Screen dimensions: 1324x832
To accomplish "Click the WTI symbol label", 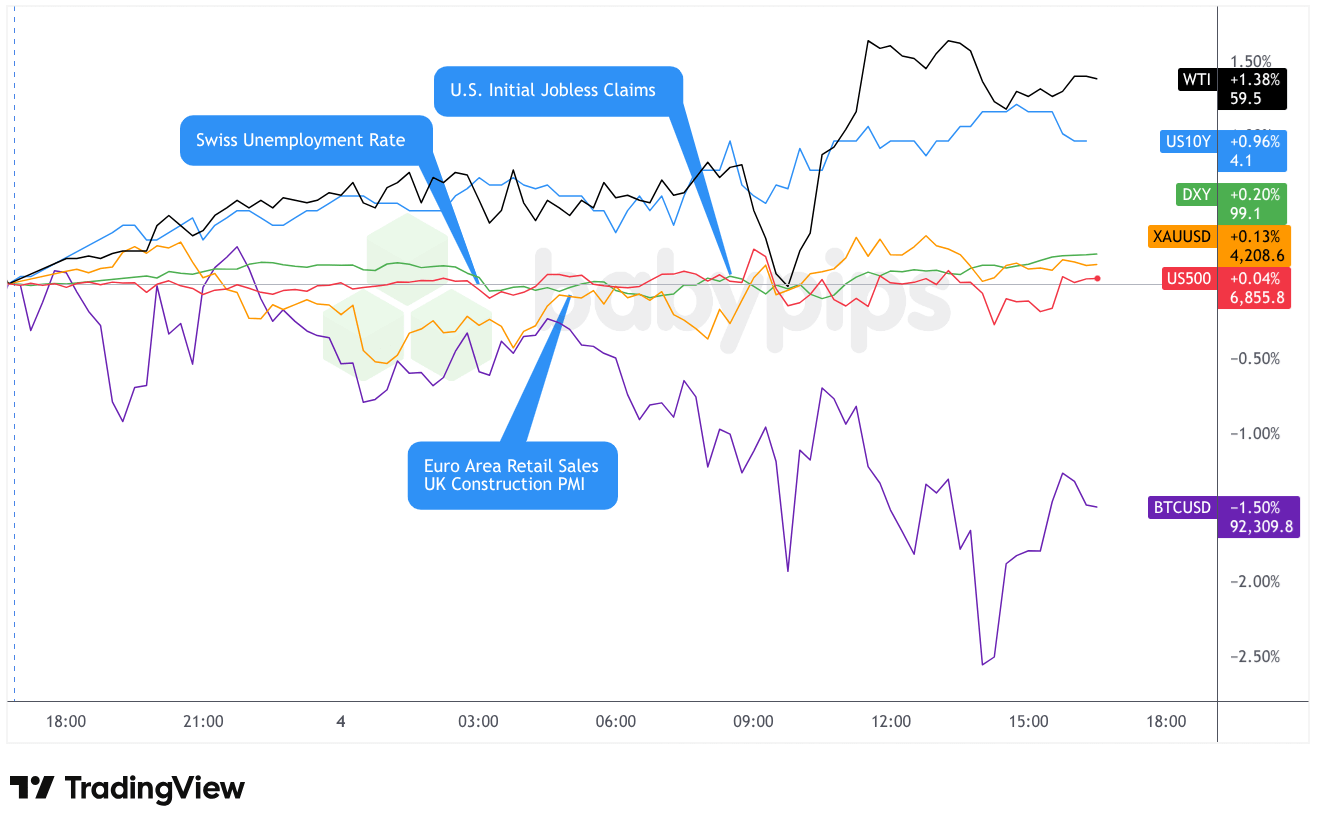I will pyautogui.click(x=1196, y=79).
